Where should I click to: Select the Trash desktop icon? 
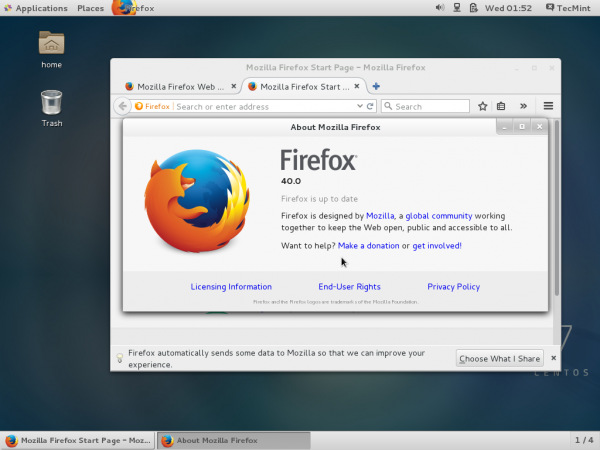point(52,108)
